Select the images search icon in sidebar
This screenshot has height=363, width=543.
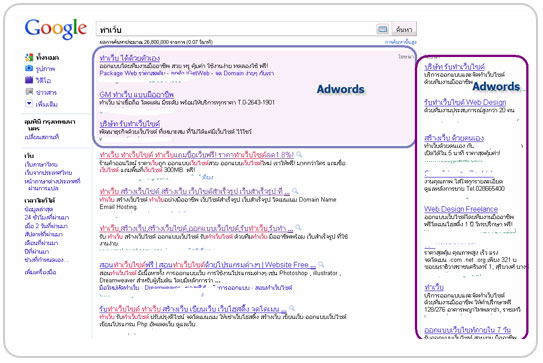coord(29,69)
